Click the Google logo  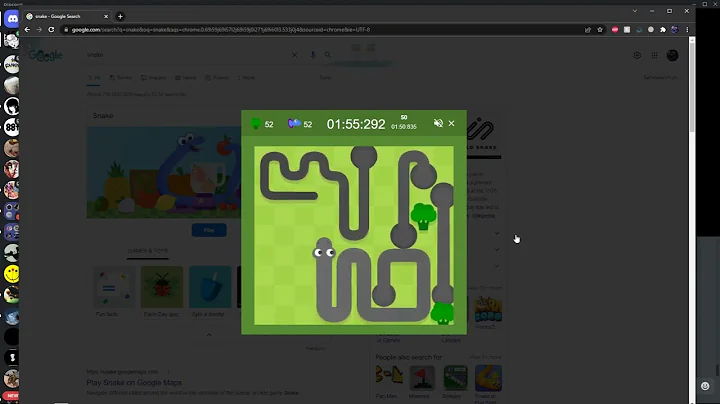pos(45,55)
